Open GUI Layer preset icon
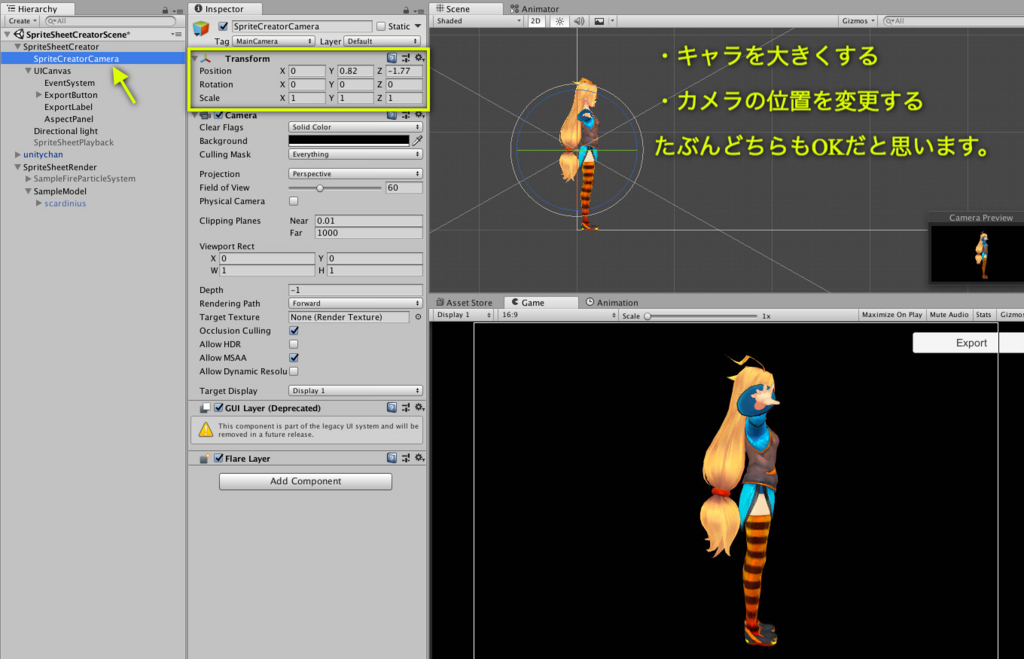This screenshot has height=659, width=1024. (x=406, y=408)
